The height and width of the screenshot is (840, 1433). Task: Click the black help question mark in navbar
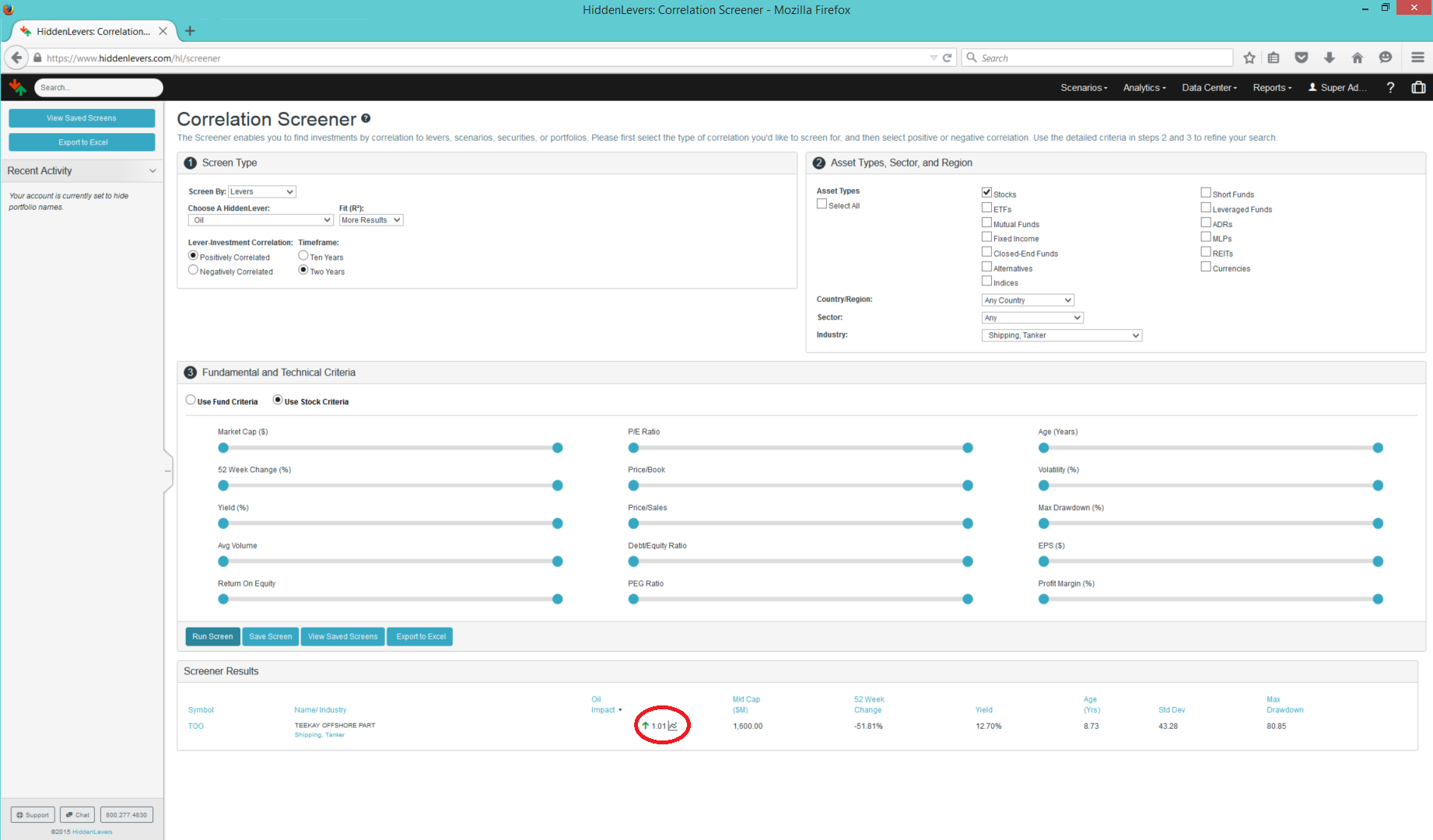click(x=1390, y=88)
